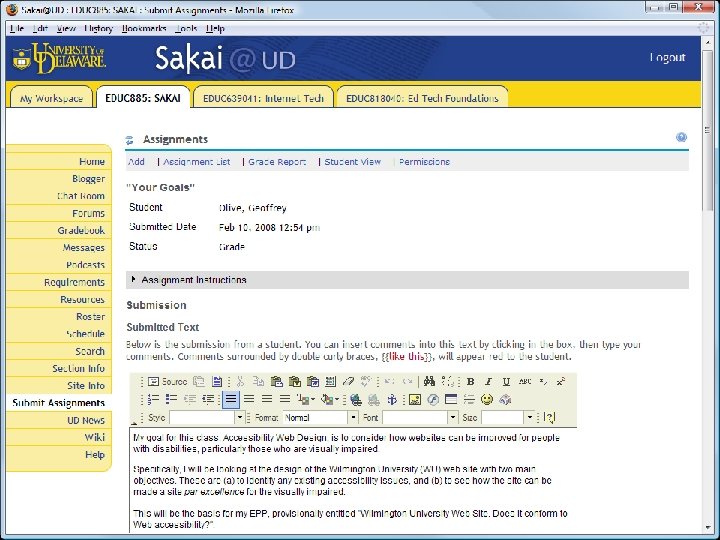The image size is (720, 540).
Task: Open the Grade Report link
Action: click(277, 162)
